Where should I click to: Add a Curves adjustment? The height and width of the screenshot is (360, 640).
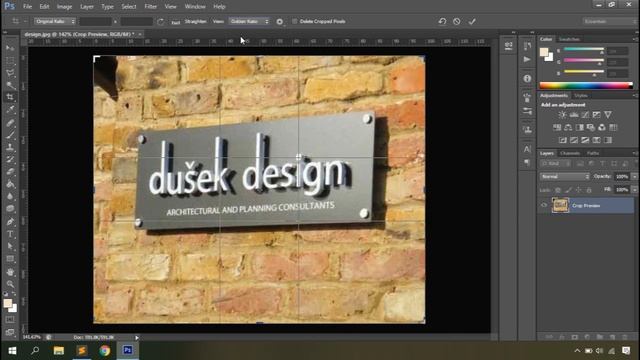585,115
